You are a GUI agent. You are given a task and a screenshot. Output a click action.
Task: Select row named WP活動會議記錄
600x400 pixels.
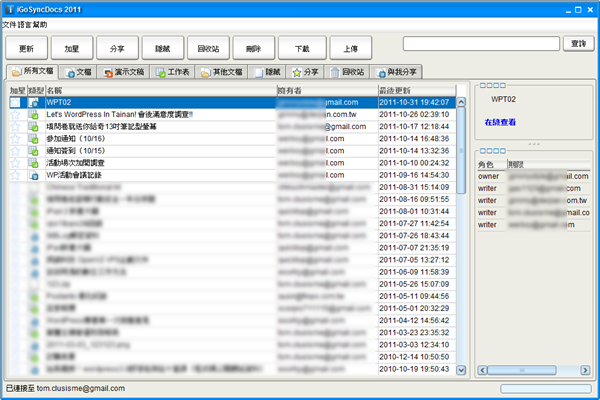(74, 175)
